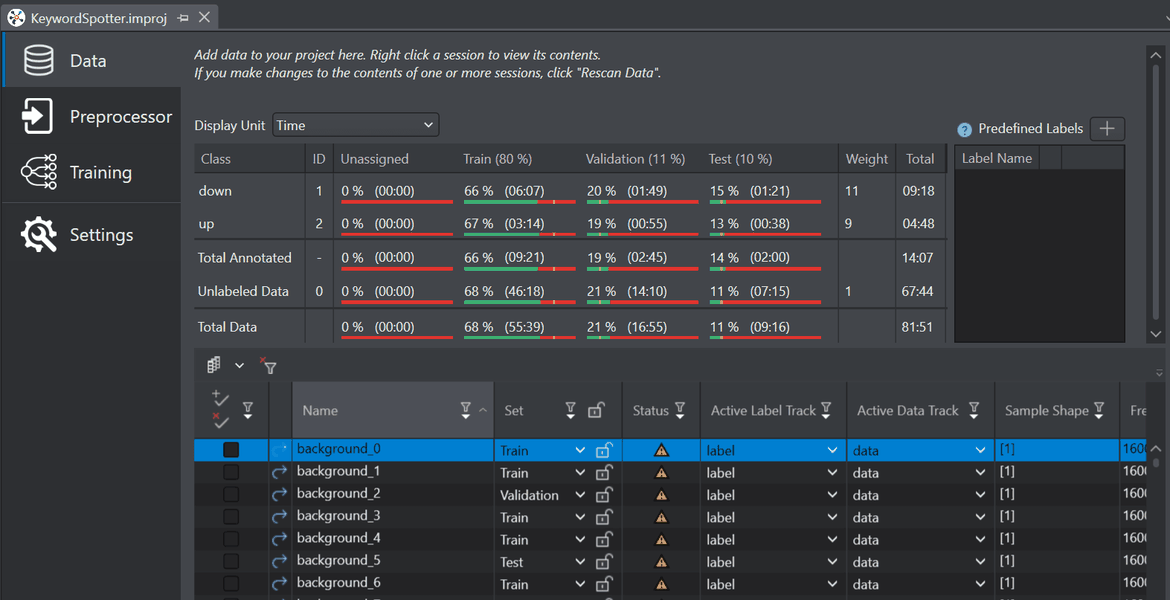Check the background_5 row checkbox
Viewport: 1170px width, 600px height.
pos(231,562)
